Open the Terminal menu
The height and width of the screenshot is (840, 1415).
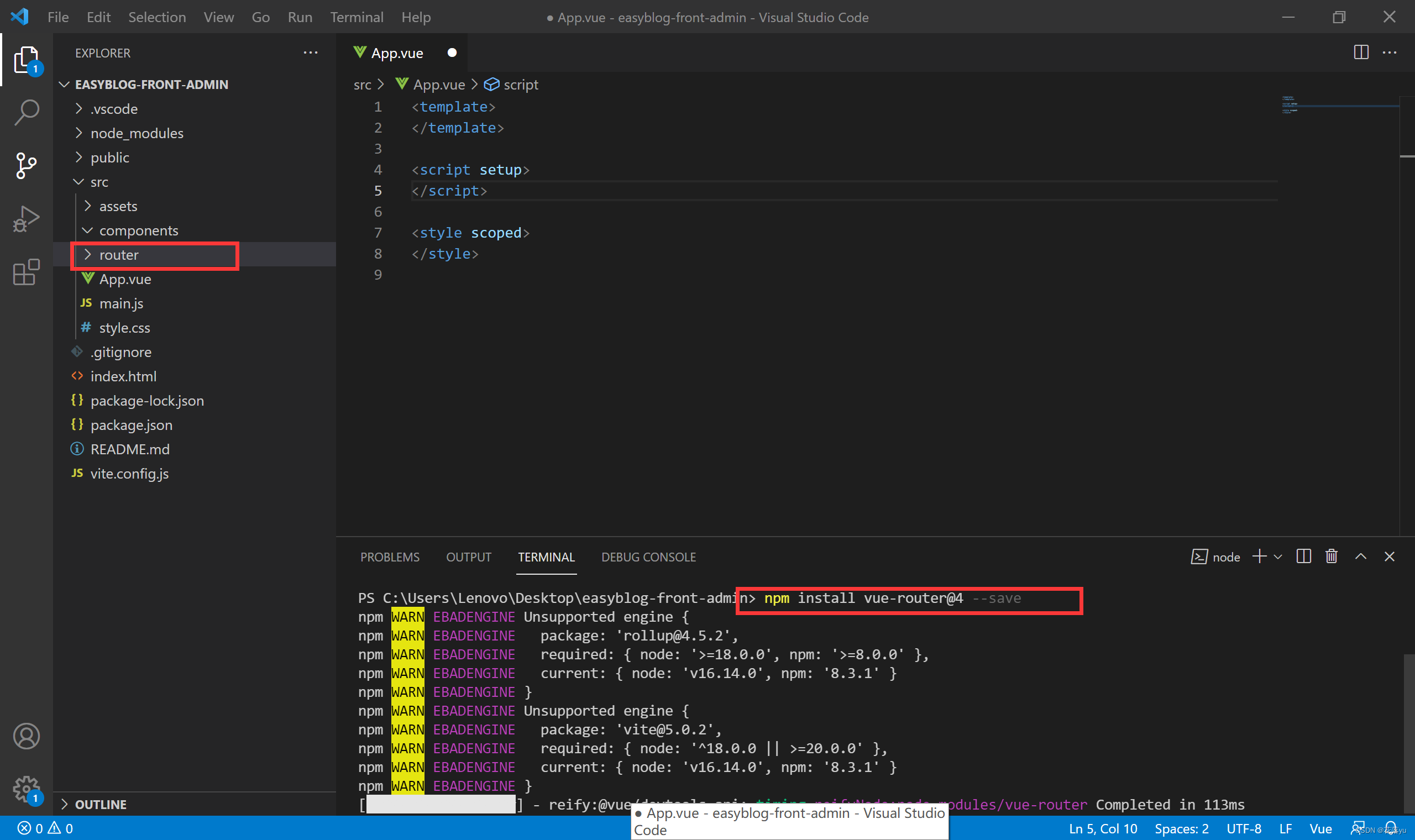(x=357, y=18)
